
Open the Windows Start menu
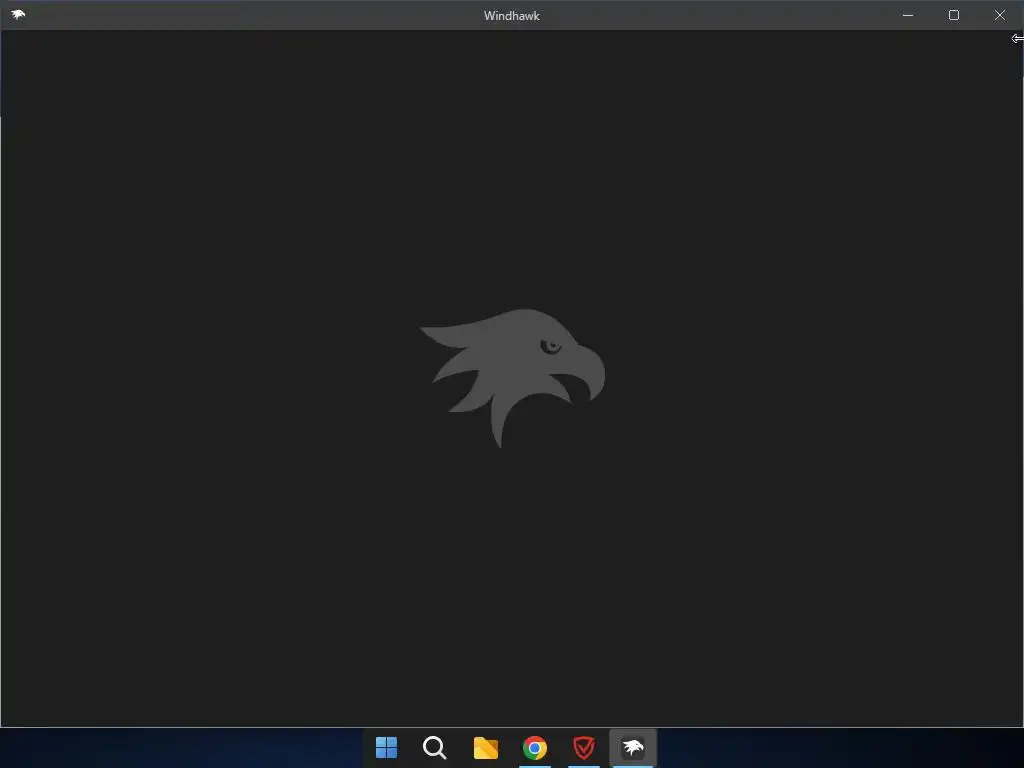coord(387,748)
